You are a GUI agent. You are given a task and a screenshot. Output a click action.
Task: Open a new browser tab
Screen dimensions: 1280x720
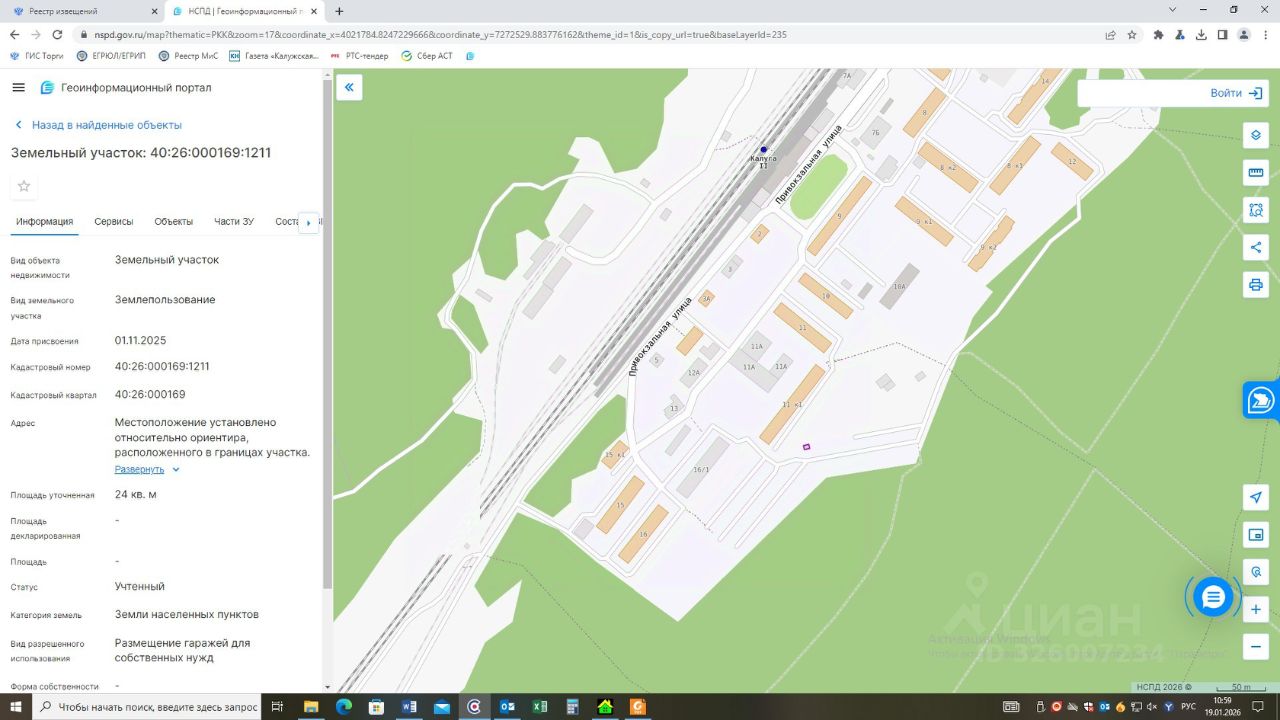[339, 11]
